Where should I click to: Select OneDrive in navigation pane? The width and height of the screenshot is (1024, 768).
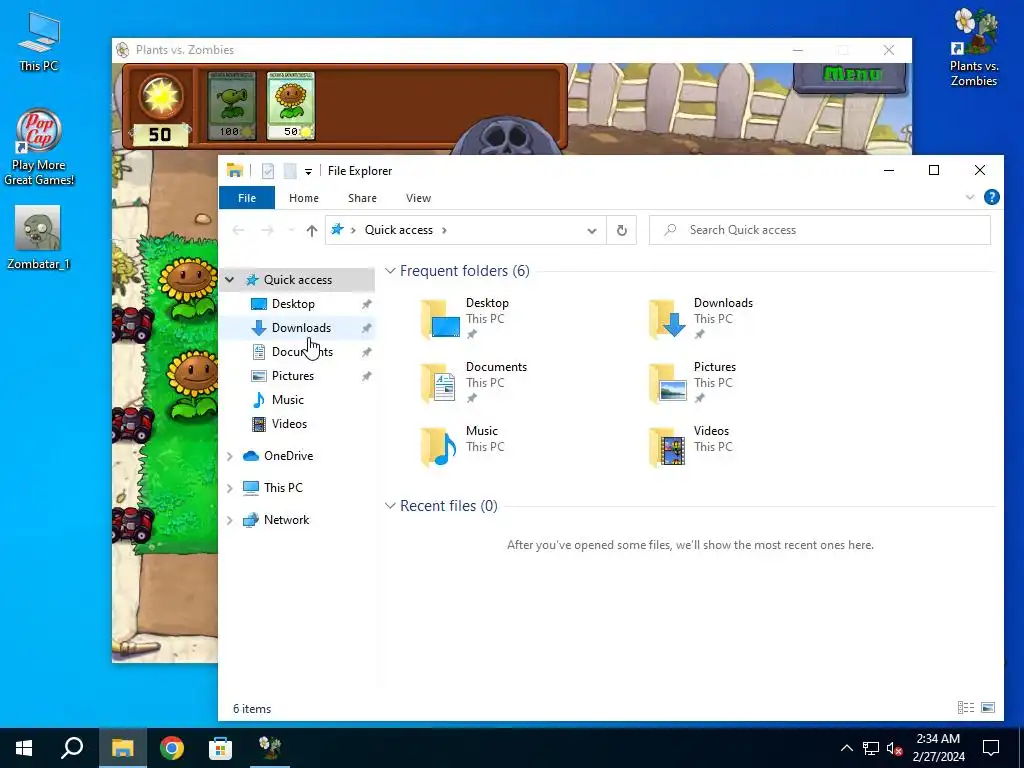click(288, 456)
